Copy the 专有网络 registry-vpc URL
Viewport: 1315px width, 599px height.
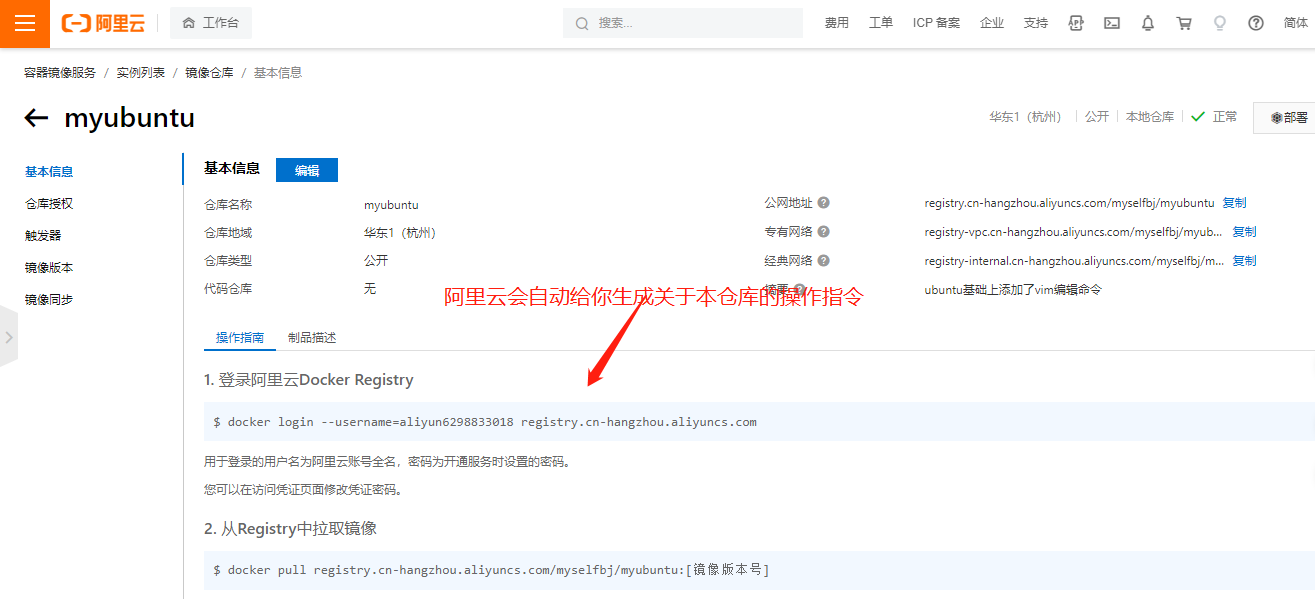tap(1244, 232)
